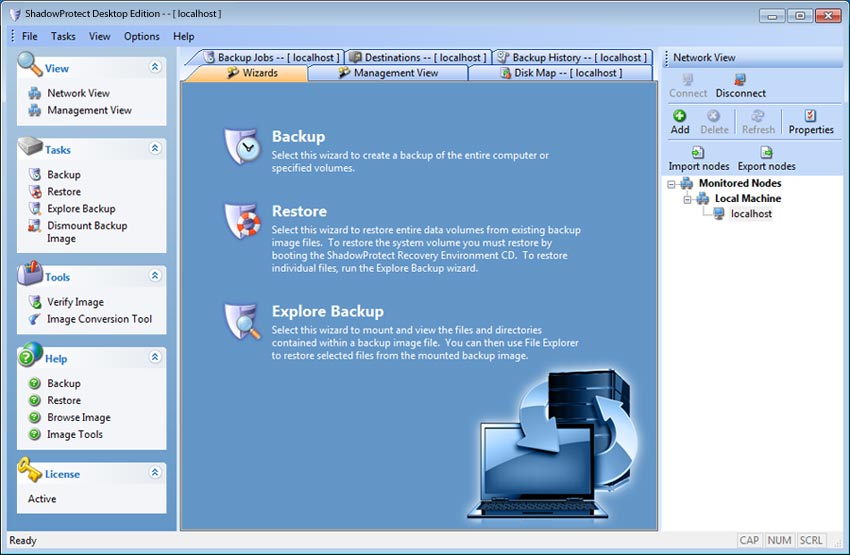Click the Connect icon
850x555 pixels.
687,79
